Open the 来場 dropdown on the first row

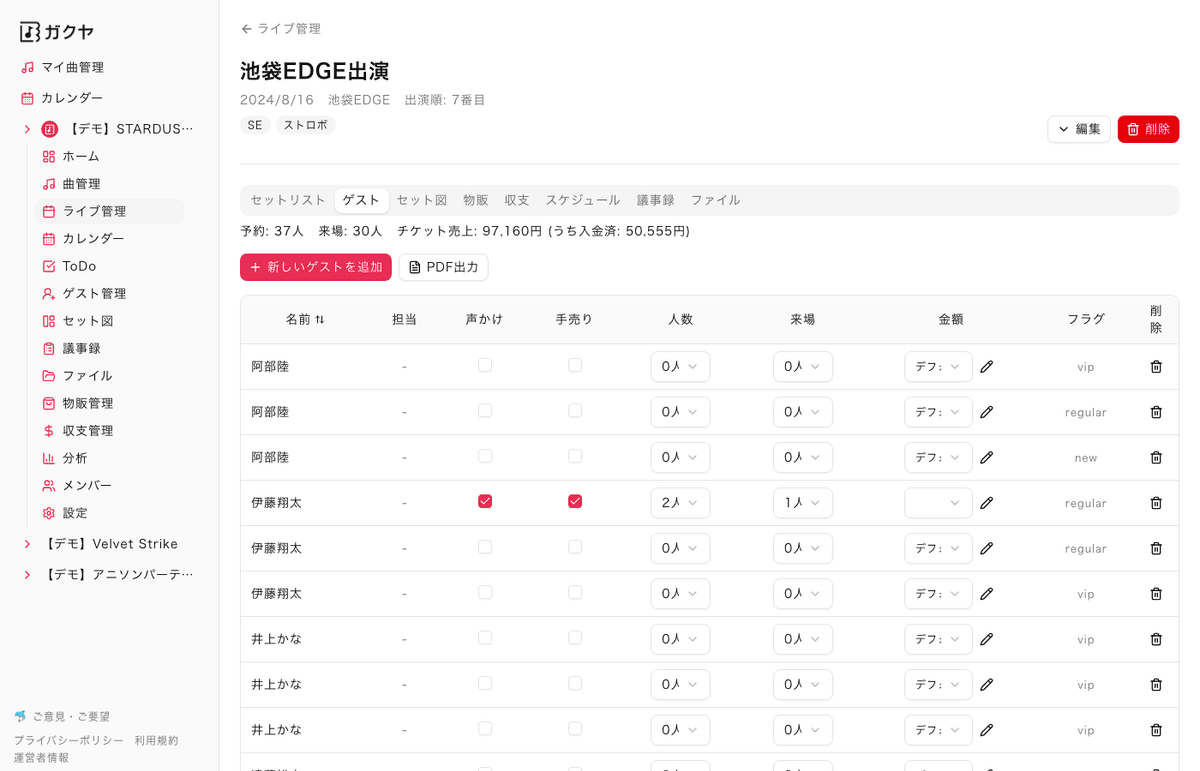click(803, 366)
